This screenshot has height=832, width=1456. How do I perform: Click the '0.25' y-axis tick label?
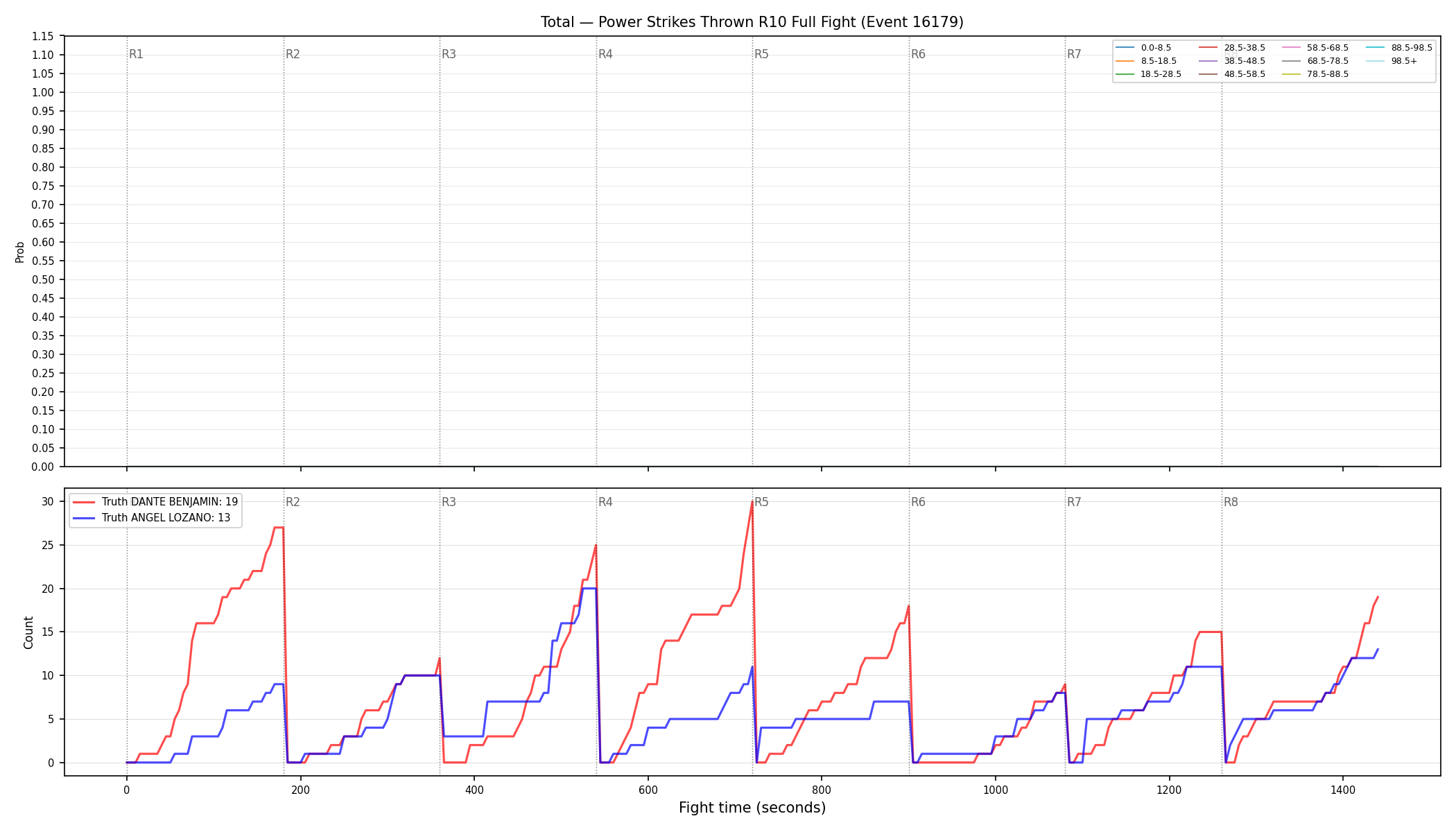[x=43, y=374]
